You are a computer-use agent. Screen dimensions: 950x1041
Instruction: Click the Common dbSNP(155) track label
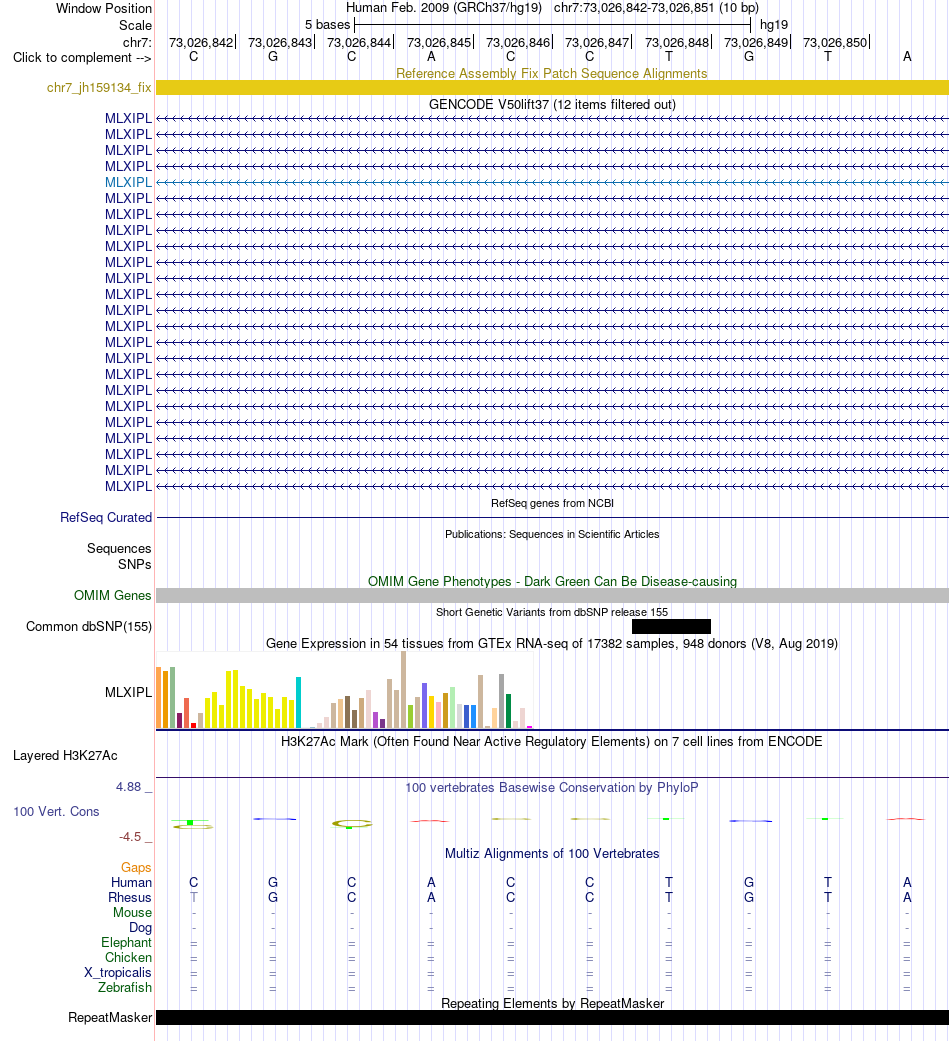(89, 627)
